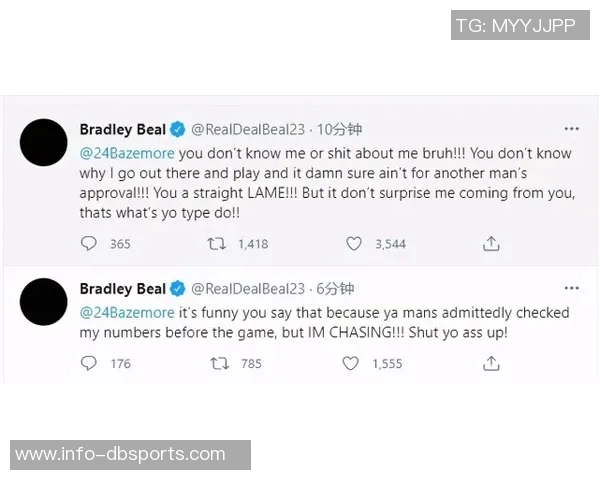Open @24Bazemore mention in first tweet

(x=127, y=153)
